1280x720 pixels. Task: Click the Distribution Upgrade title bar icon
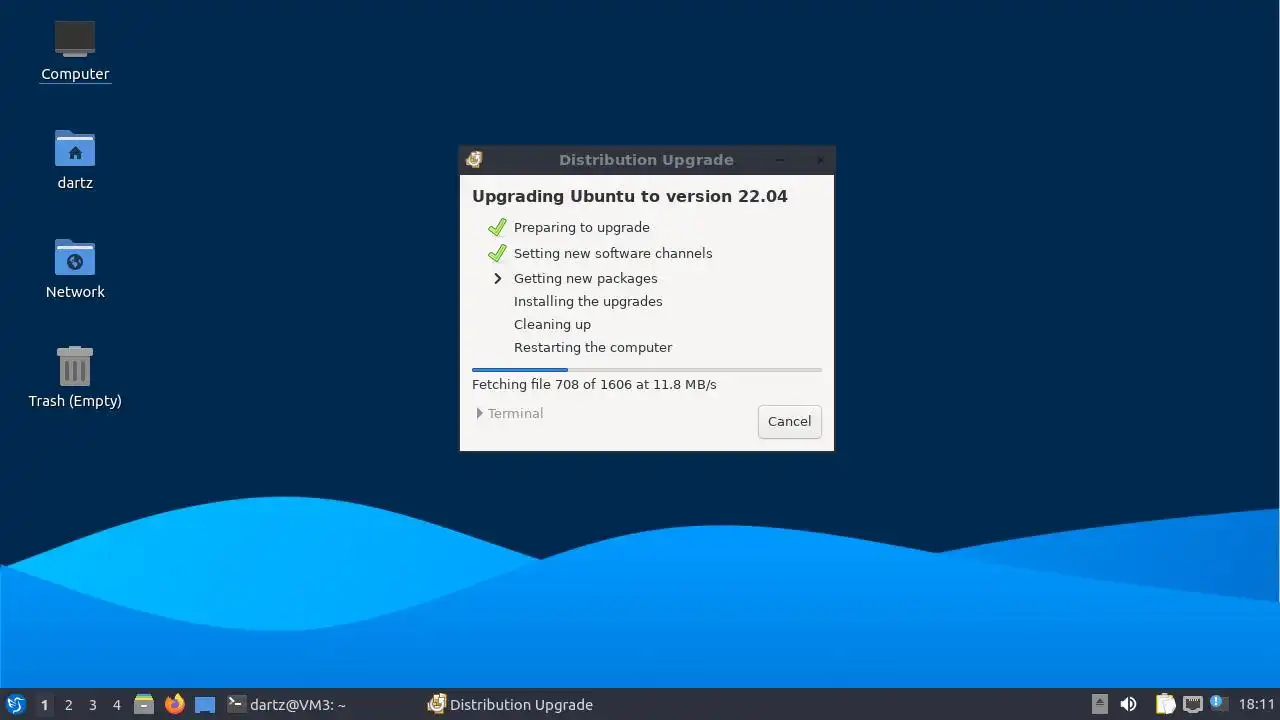(x=474, y=160)
